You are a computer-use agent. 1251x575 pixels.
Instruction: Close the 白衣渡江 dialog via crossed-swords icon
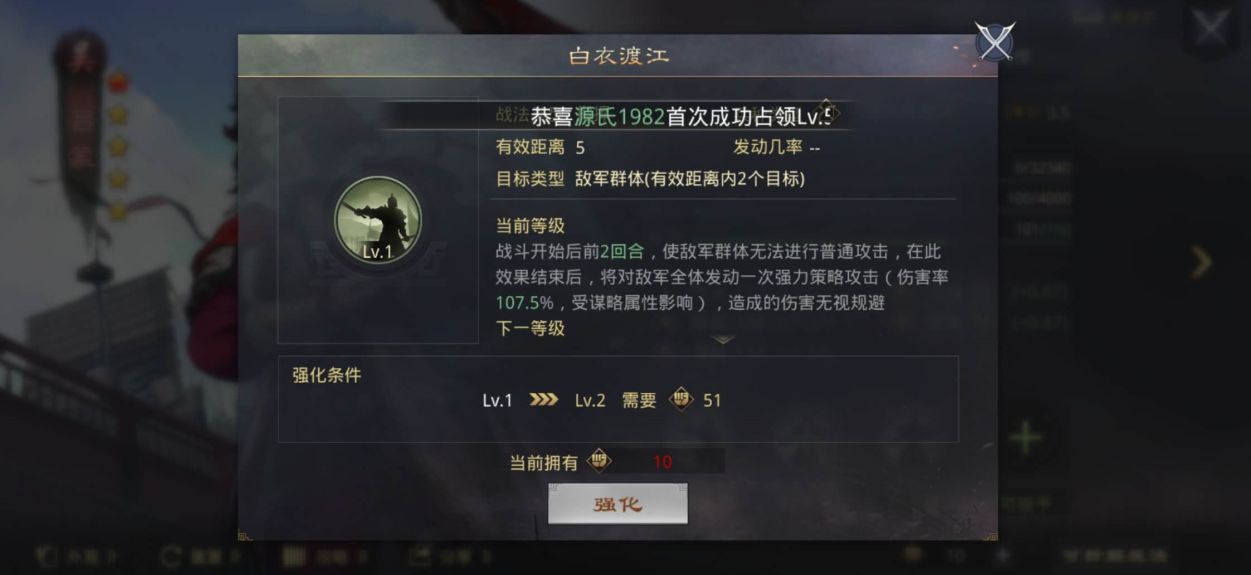click(x=994, y=42)
